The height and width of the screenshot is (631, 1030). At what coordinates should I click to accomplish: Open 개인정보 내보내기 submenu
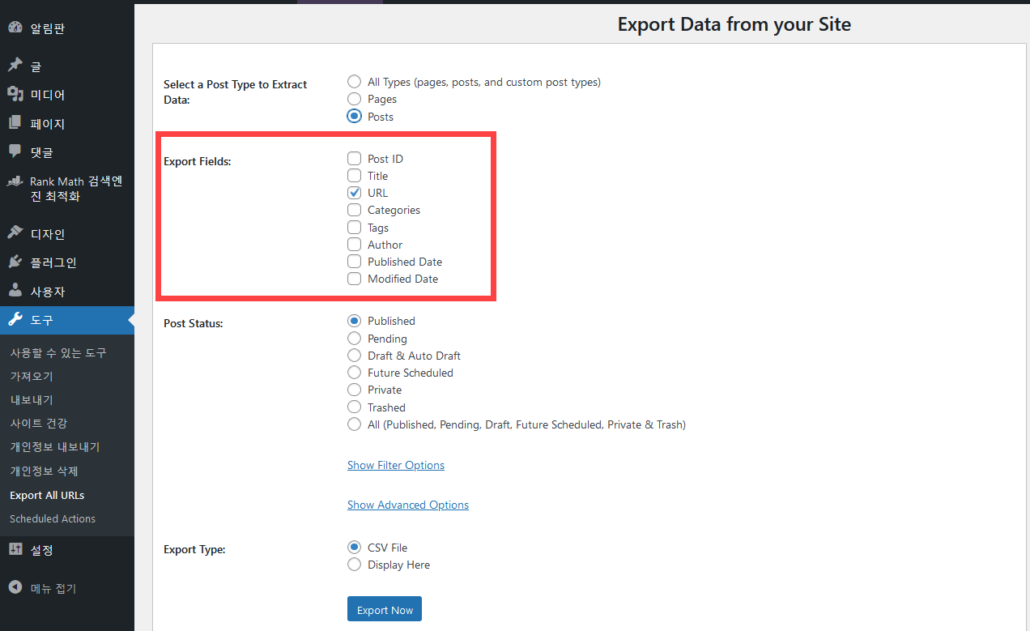tap(55, 447)
